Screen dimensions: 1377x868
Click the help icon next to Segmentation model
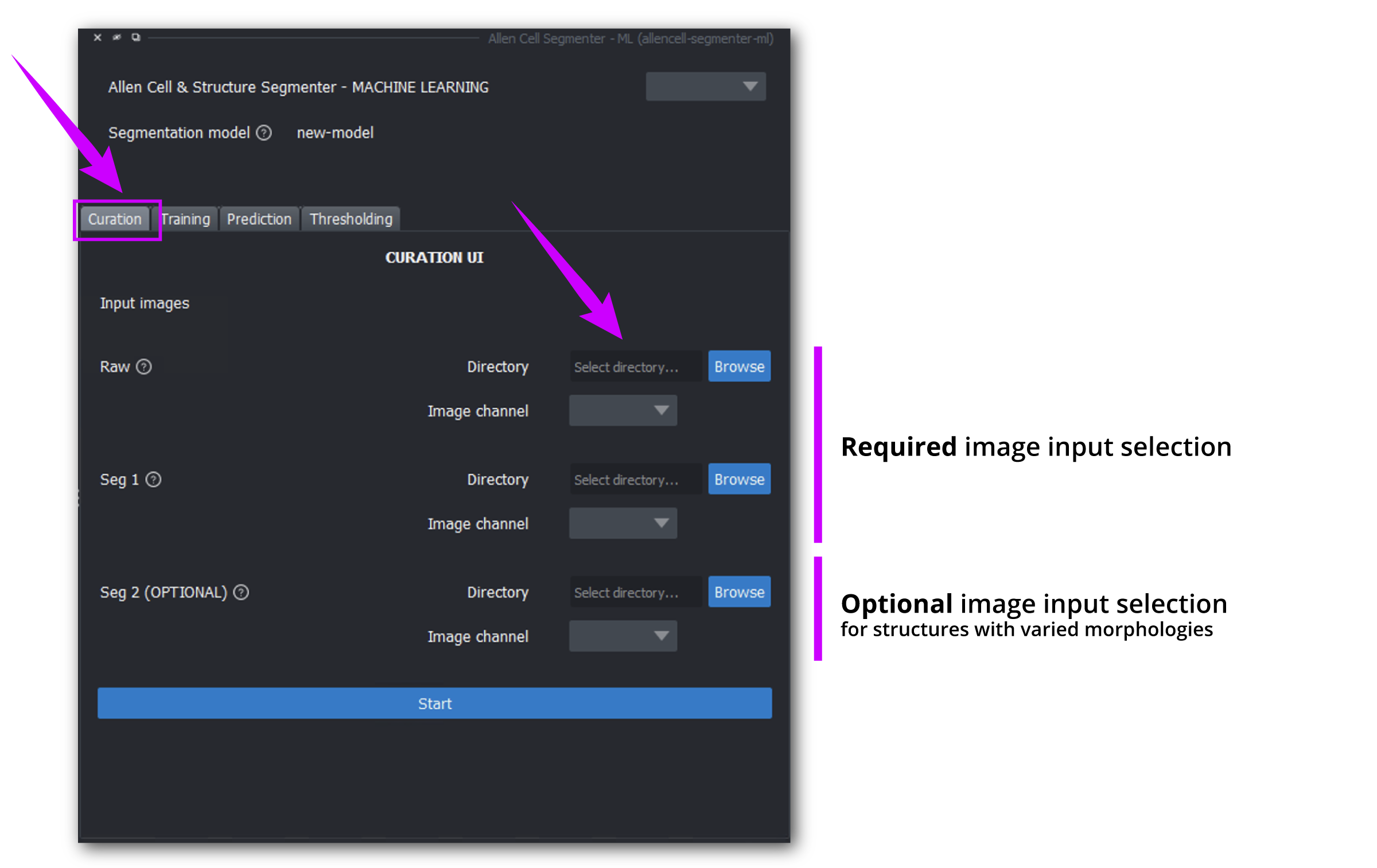tap(264, 133)
